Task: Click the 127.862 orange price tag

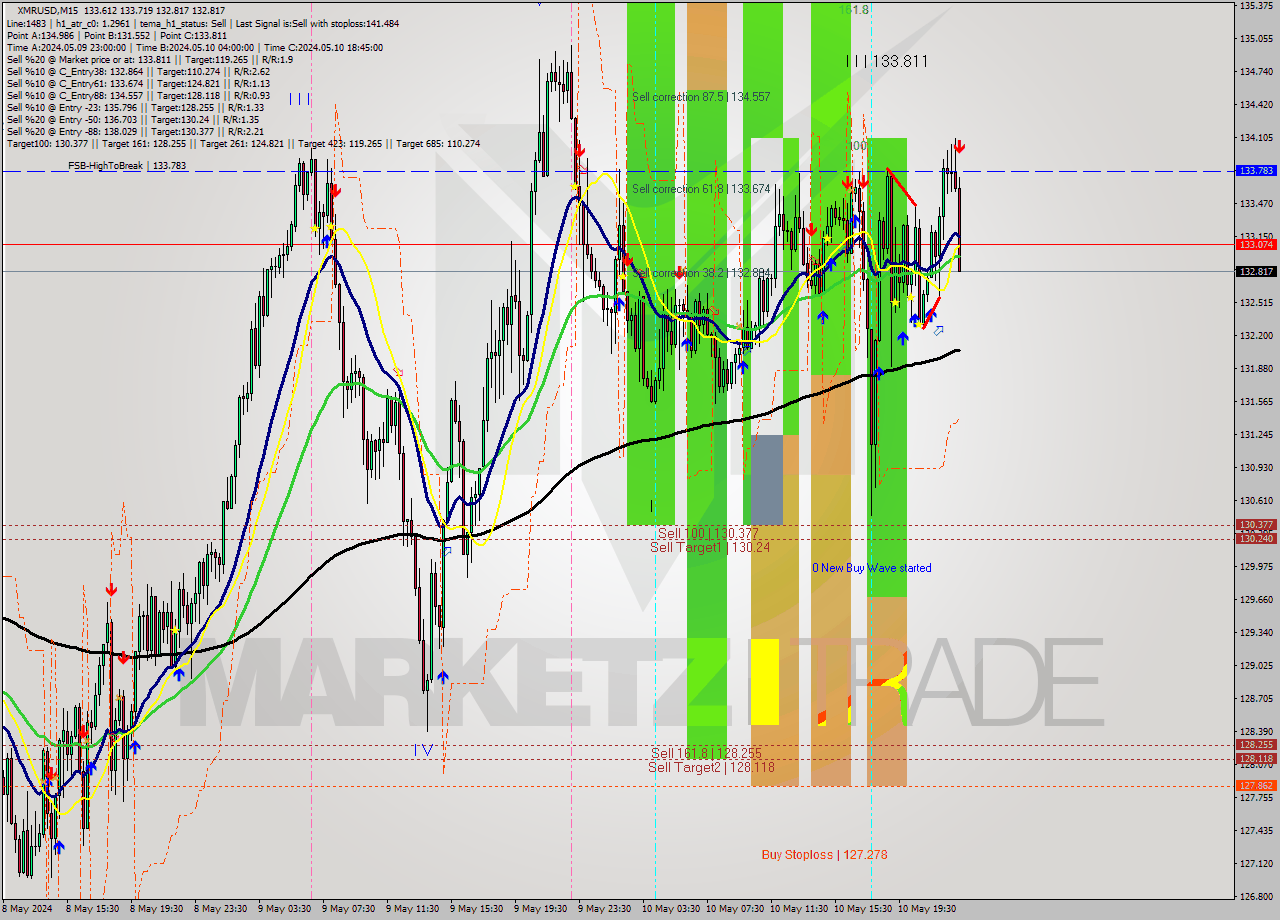Action: (1256, 786)
